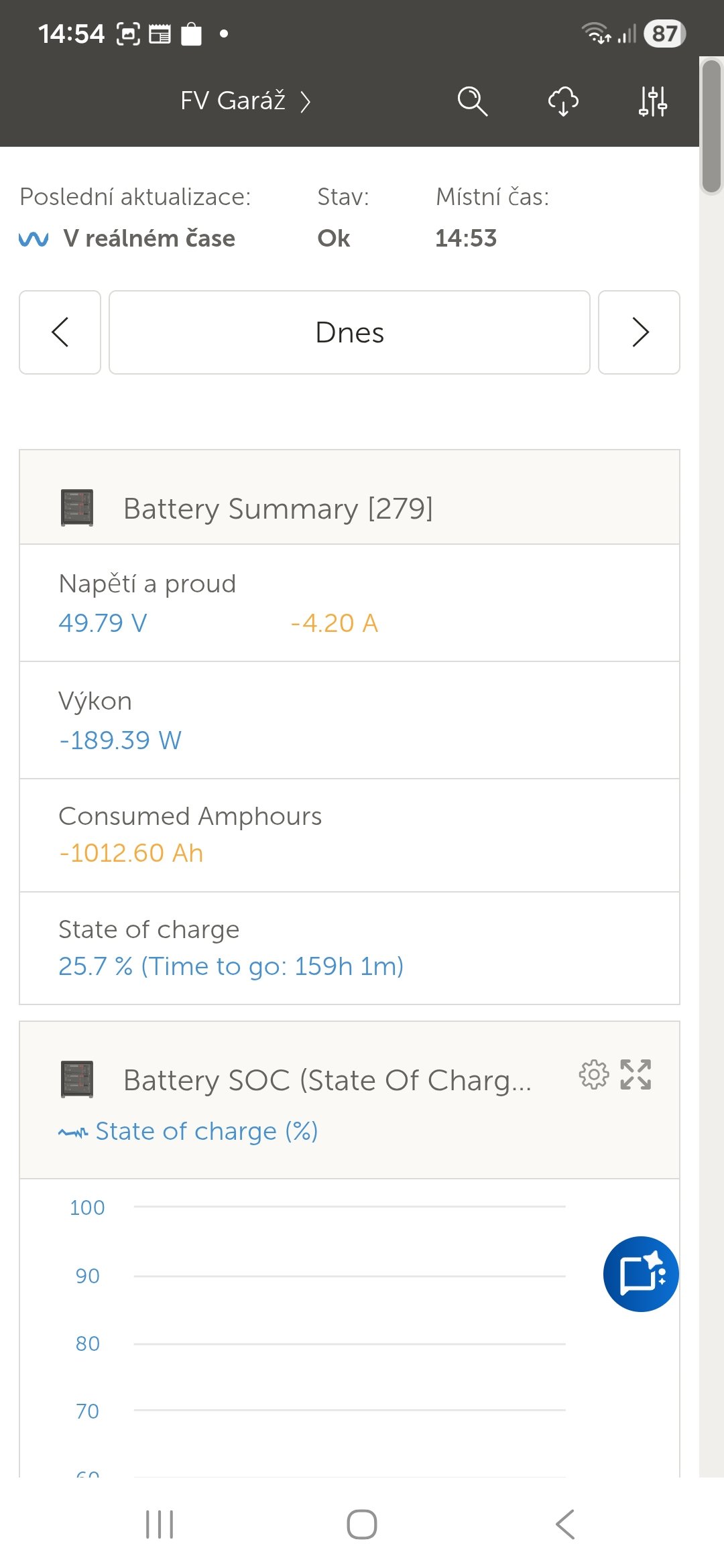Tap the real-time update wave icon
This screenshot has height=1568, width=724.
pyautogui.click(x=34, y=239)
